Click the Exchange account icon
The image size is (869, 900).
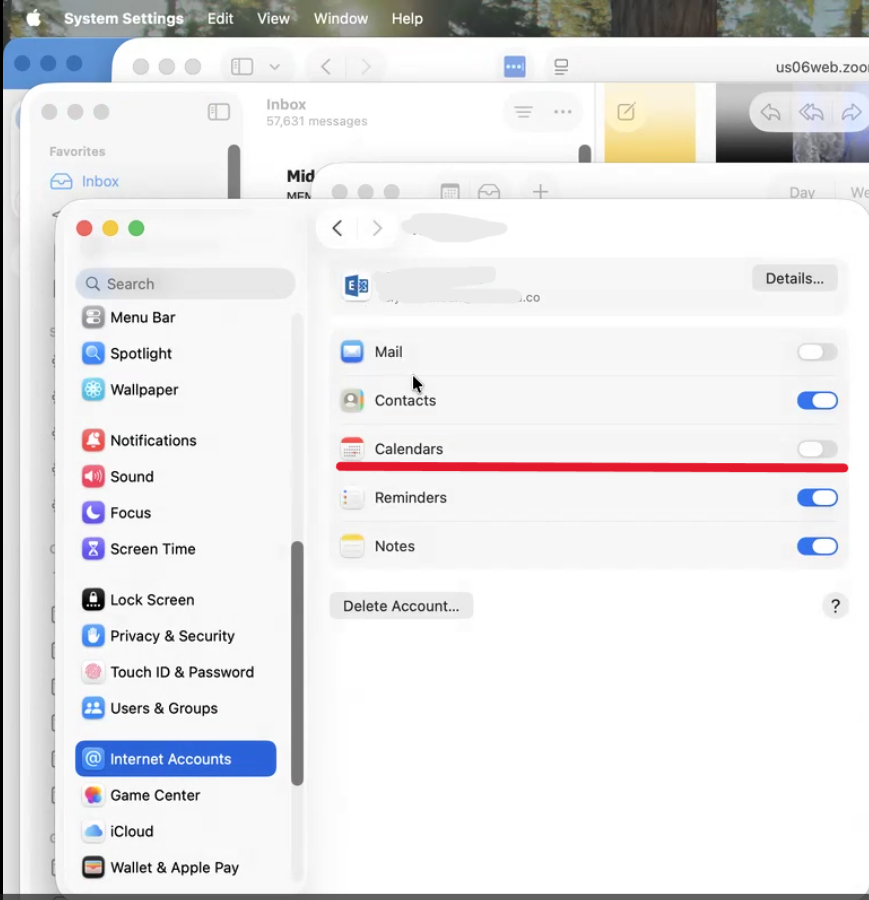[x=356, y=285]
